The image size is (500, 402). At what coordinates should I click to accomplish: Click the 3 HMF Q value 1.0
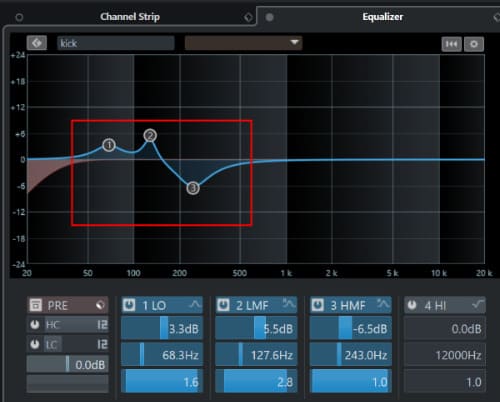pyautogui.click(x=351, y=381)
